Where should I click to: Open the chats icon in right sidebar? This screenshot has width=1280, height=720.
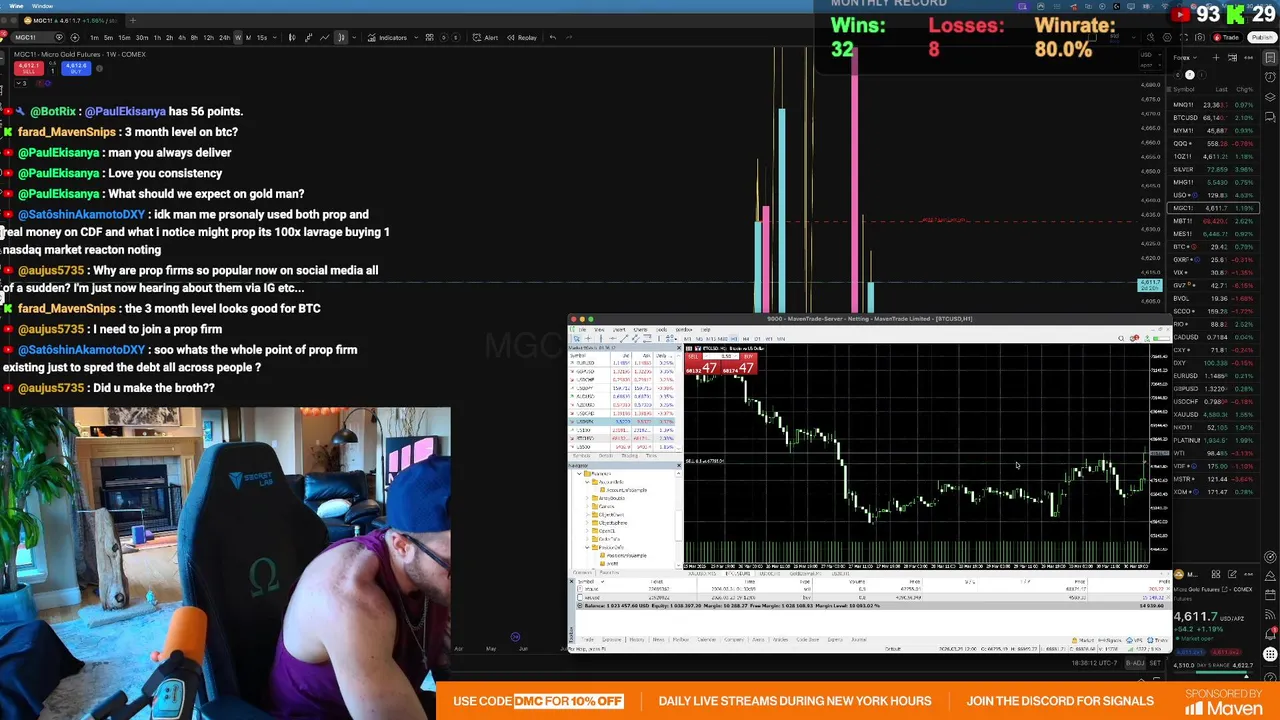pyautogui.click(x=1270, y=117)
